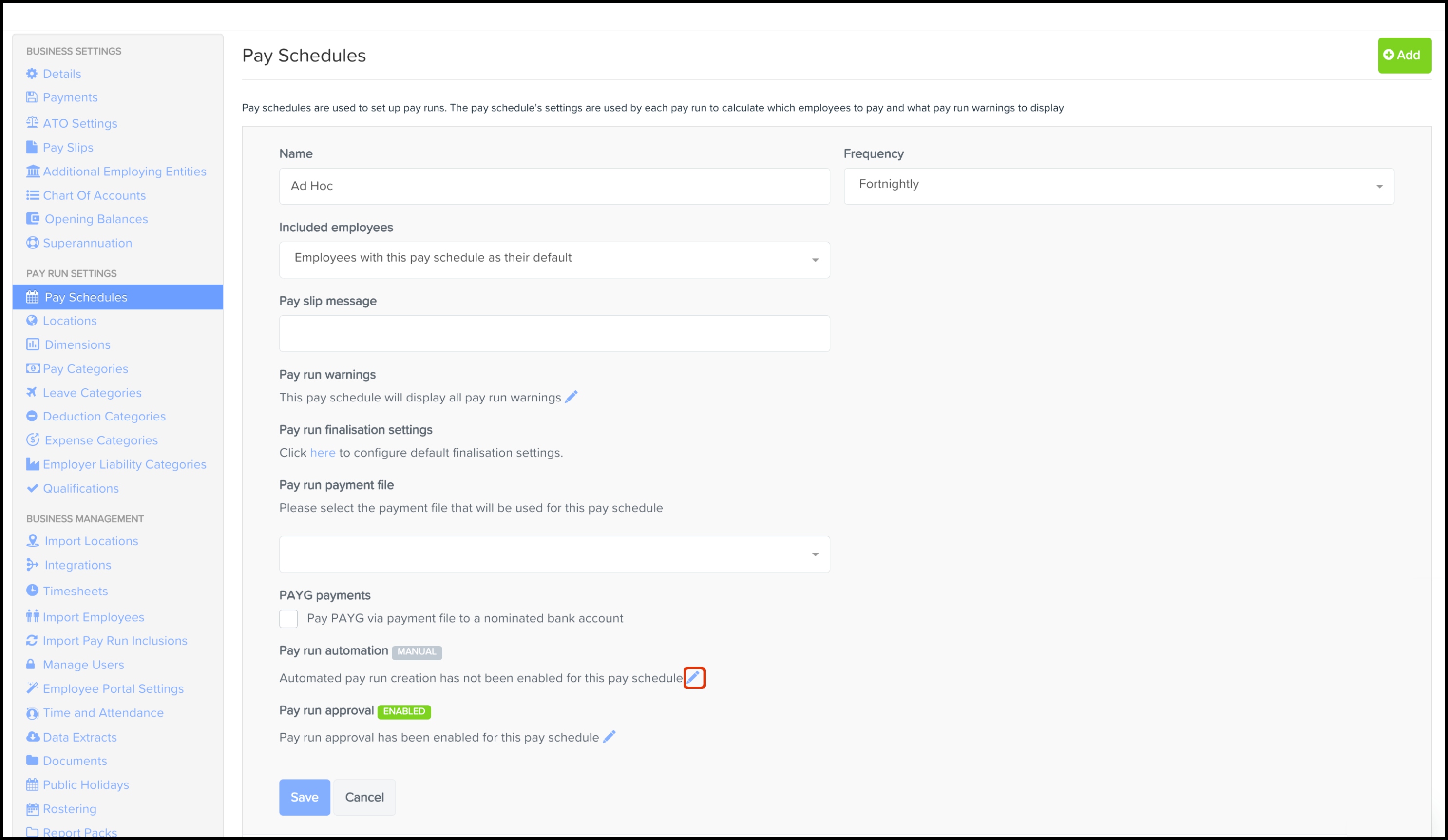Click the Pay Schedules calendar icon
This screenshot has height=840, width=1448.
tap(32, 296)
